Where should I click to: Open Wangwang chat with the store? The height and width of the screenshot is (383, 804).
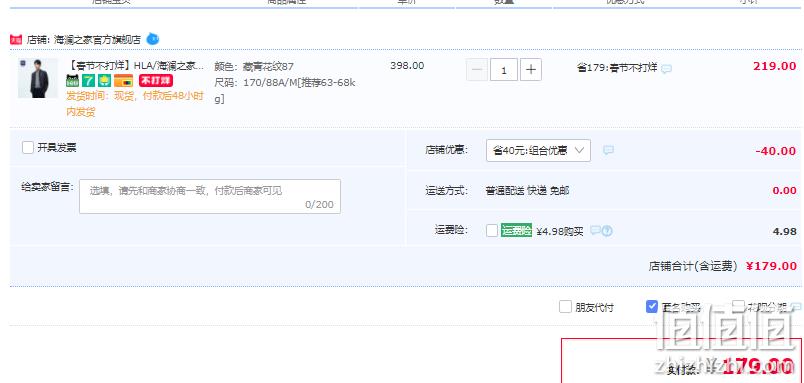pos(153,39)
